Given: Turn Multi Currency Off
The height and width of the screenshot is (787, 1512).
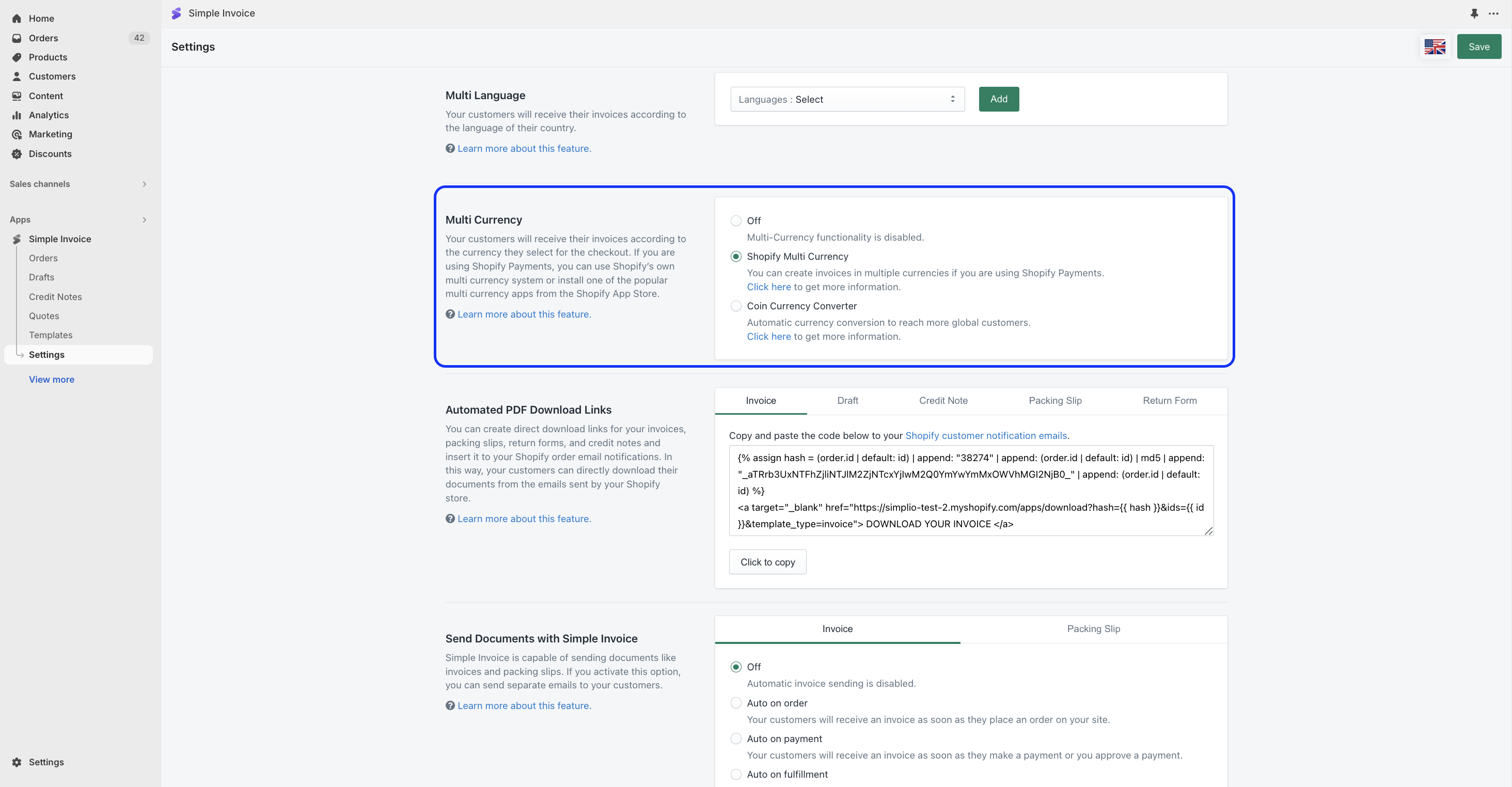Looking at the screenshot, I should 735,221.
